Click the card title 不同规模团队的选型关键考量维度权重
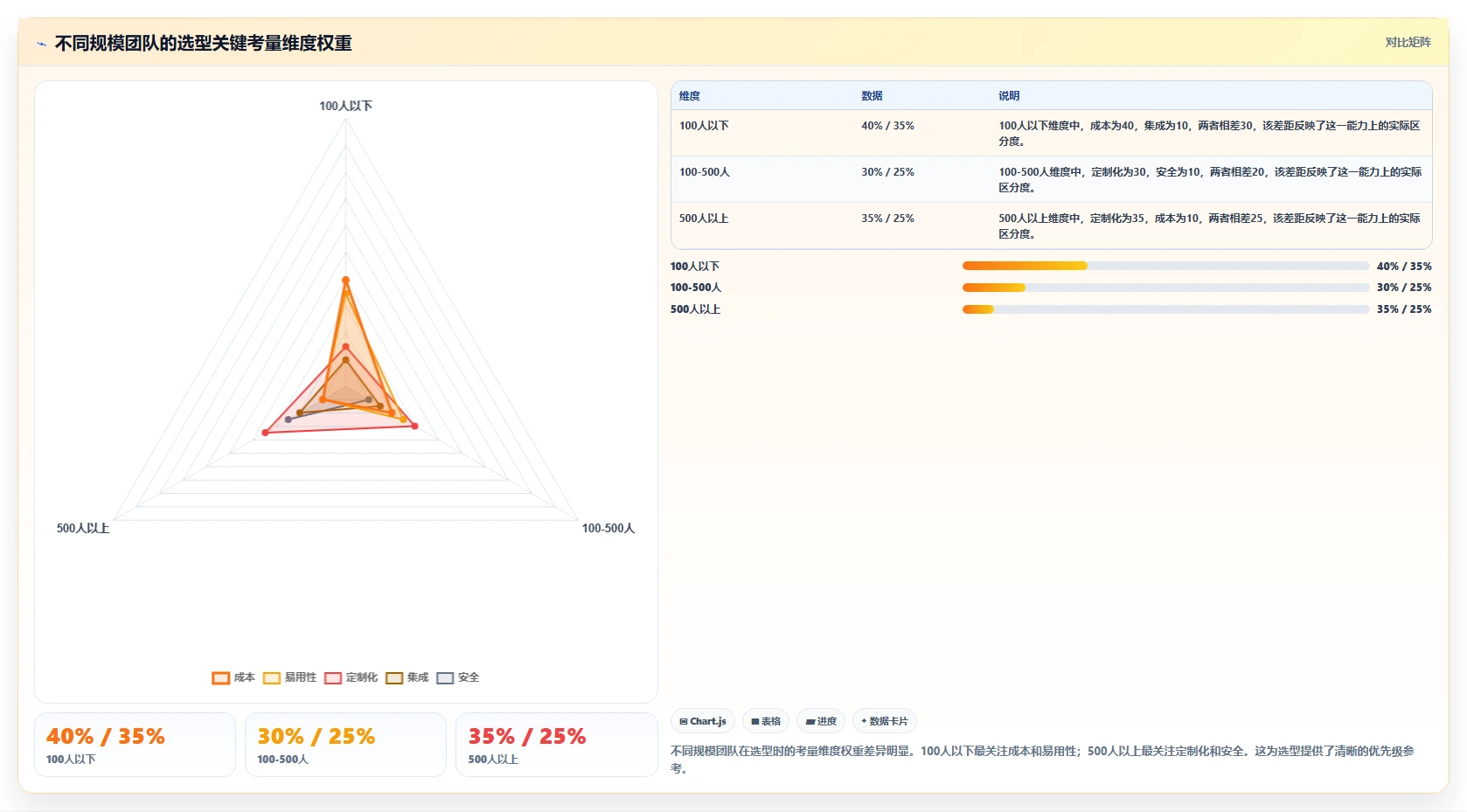Viewport: 1467px width, 812px height. [x=203, y=44]
